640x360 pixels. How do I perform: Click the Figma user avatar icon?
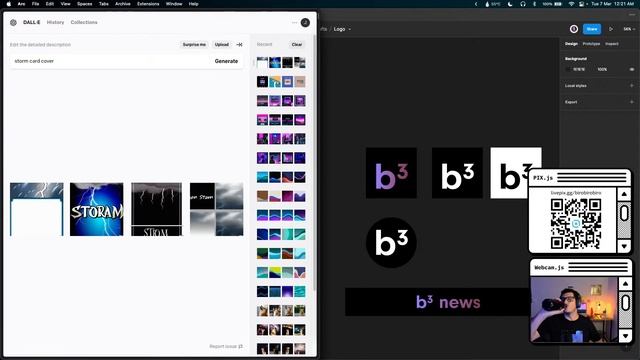coord(574,29)
